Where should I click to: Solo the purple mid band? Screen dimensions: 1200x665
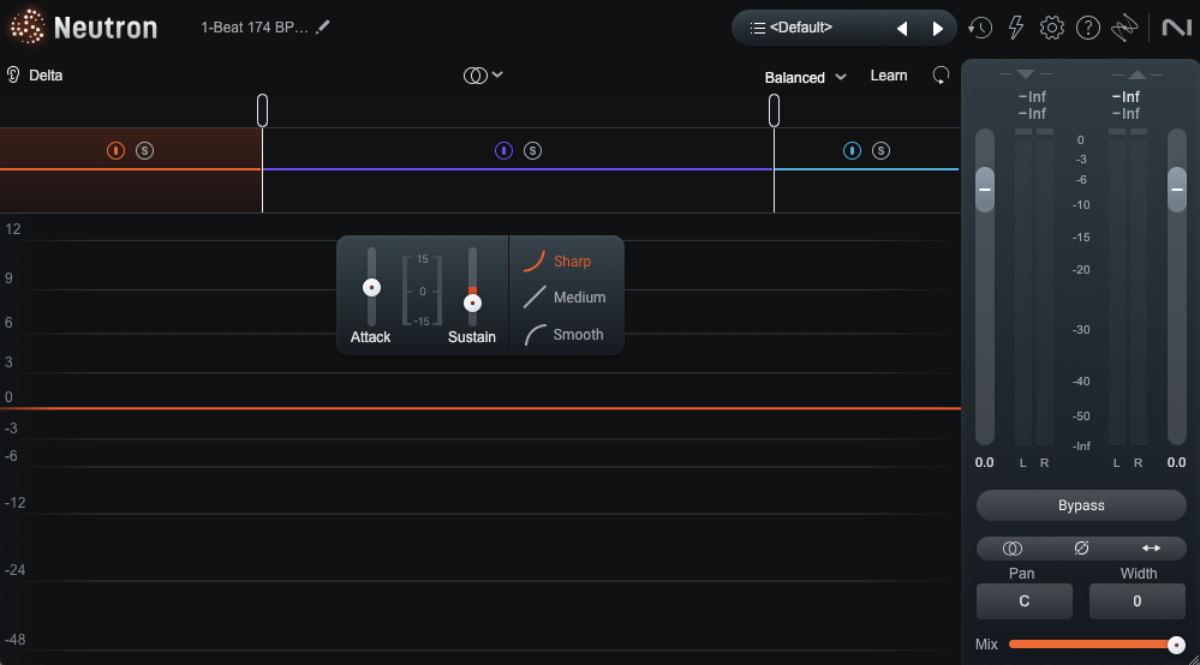(533, 151)
